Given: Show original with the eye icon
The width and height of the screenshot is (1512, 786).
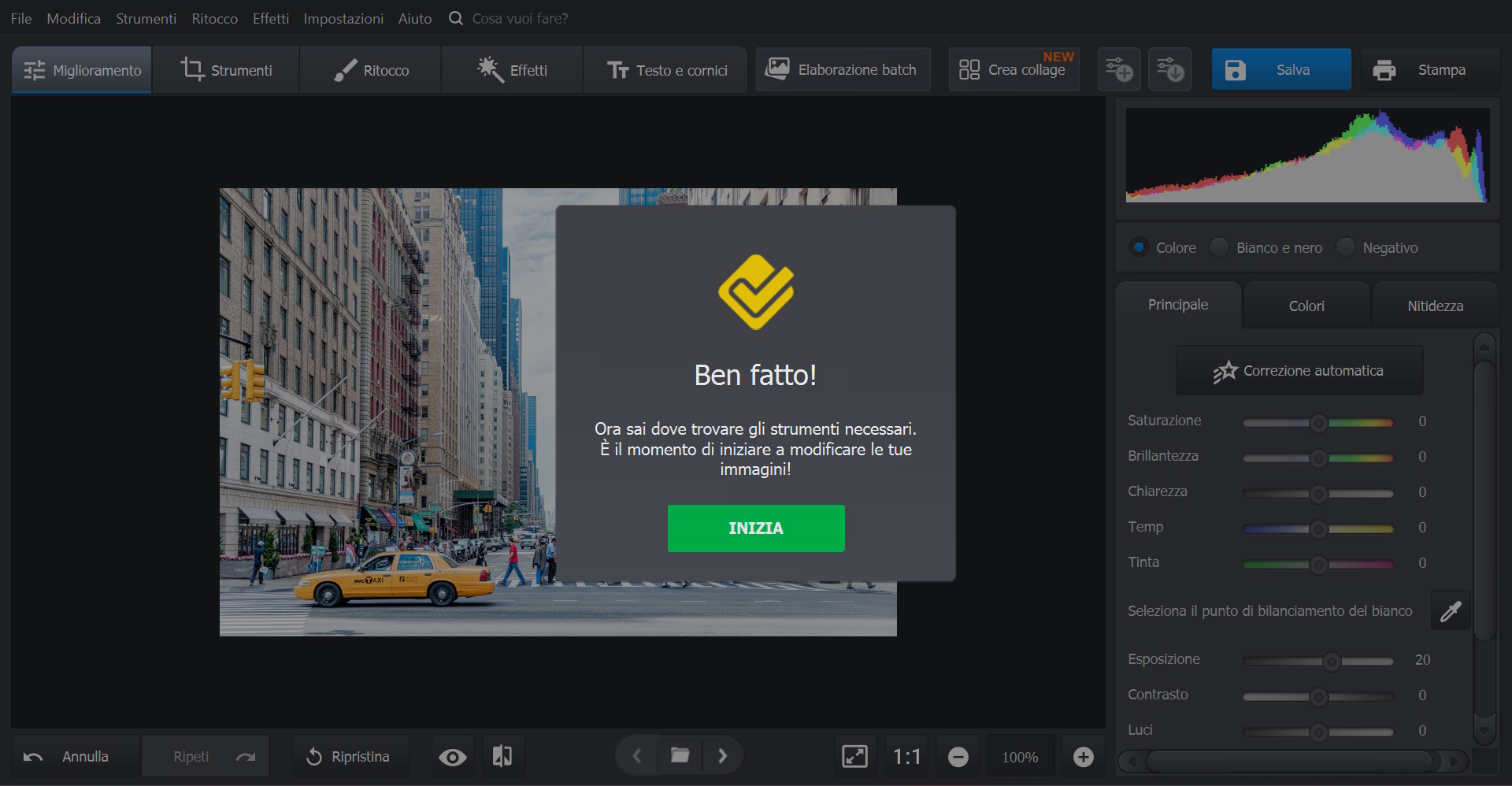Looking at the screenshot, I should (452, 757).
